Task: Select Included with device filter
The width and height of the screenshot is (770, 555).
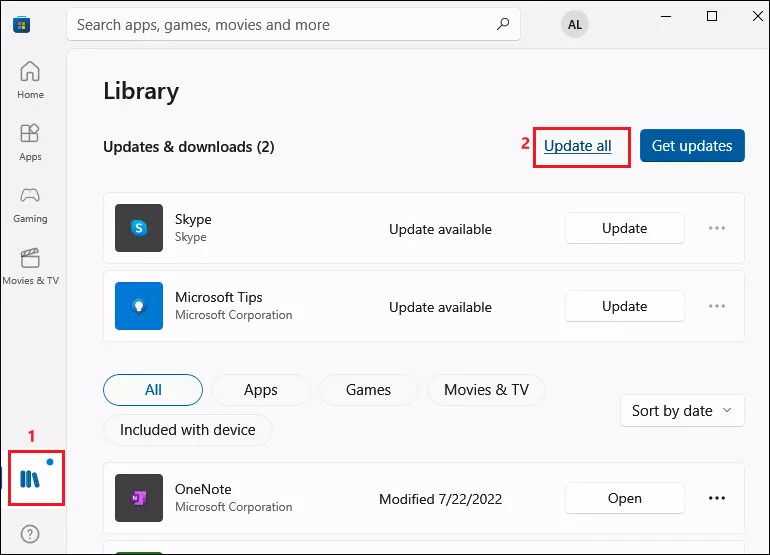Action: 188,430
